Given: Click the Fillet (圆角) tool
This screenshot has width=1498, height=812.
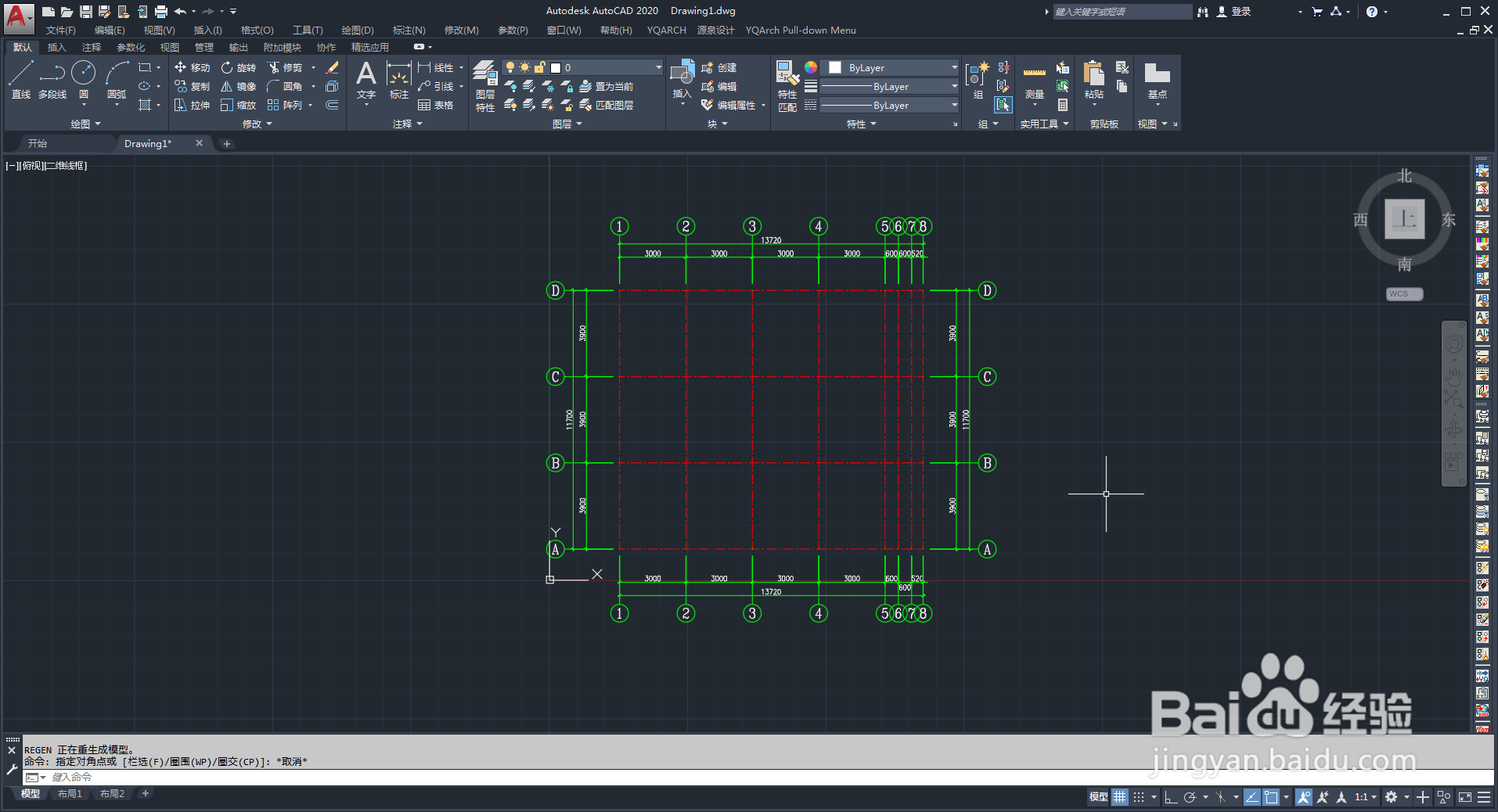Looking at the screenshot, I should 285,86.
